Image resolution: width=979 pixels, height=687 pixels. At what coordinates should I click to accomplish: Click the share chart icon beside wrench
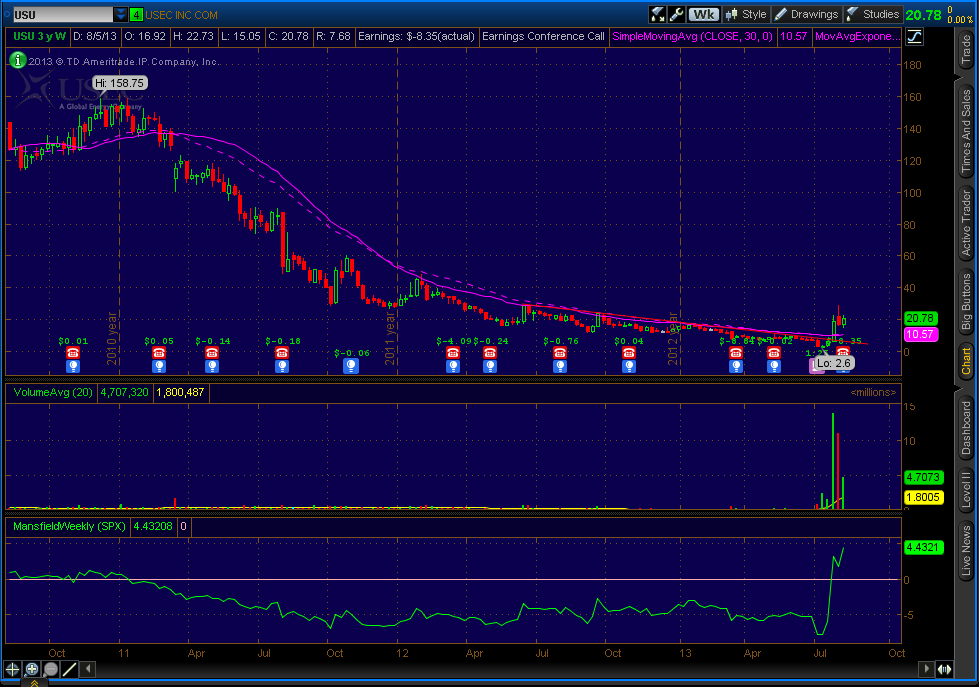[658, 14]
